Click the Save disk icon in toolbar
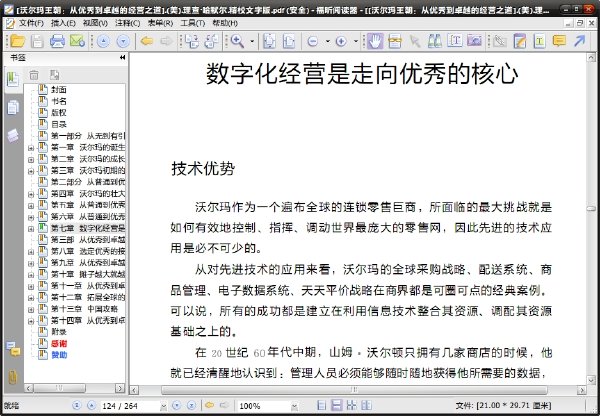 click(37, 41)
